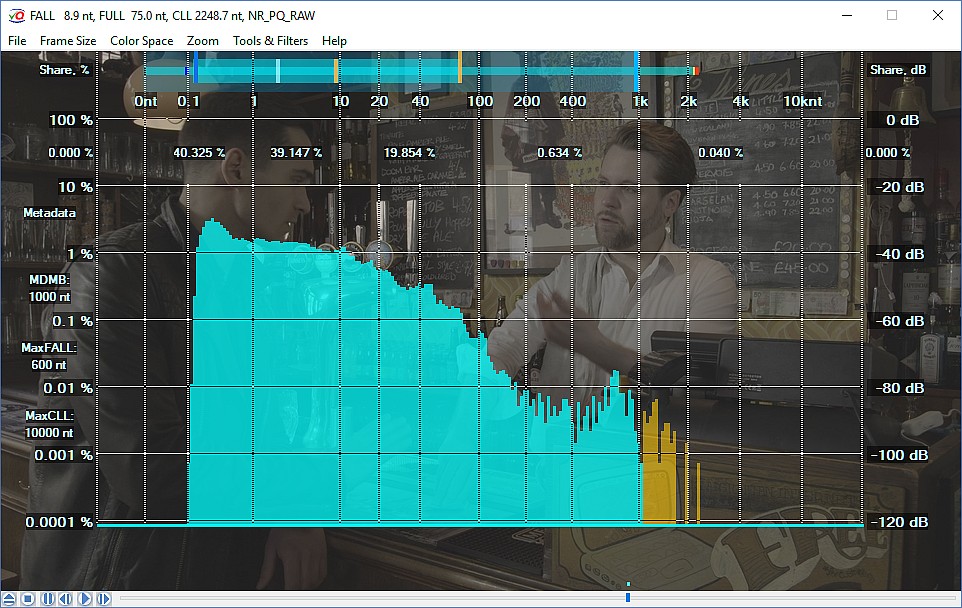Open the Tools & Filters menu

[270, 41]
